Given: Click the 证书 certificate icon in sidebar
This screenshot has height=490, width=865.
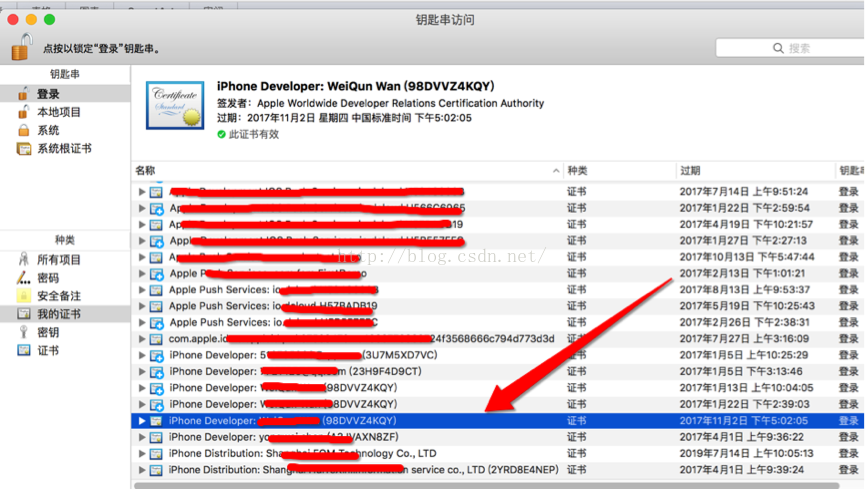Looking at the screenshot, I should point(24,350).
